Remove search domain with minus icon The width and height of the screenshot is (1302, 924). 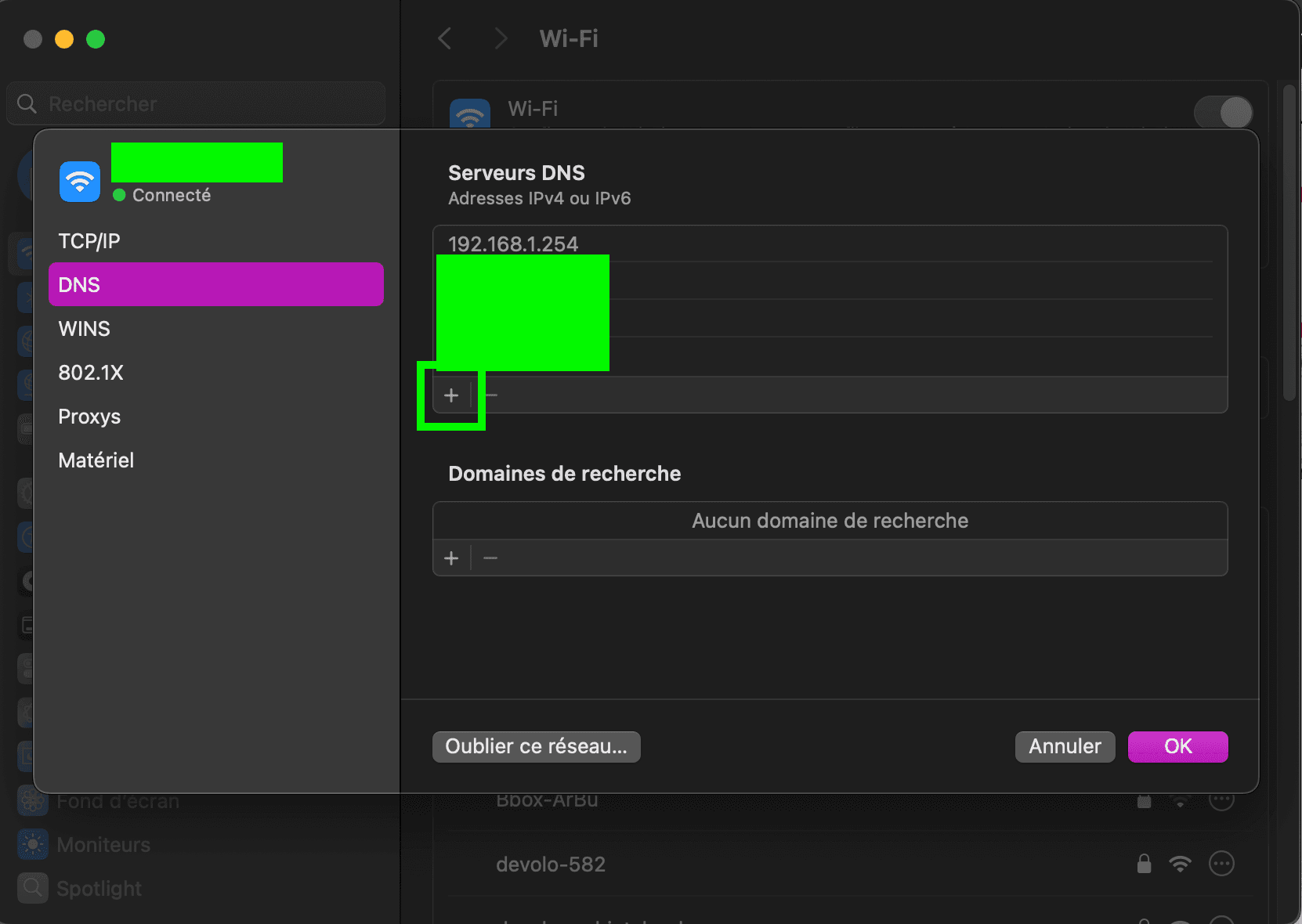click(490, 558)
